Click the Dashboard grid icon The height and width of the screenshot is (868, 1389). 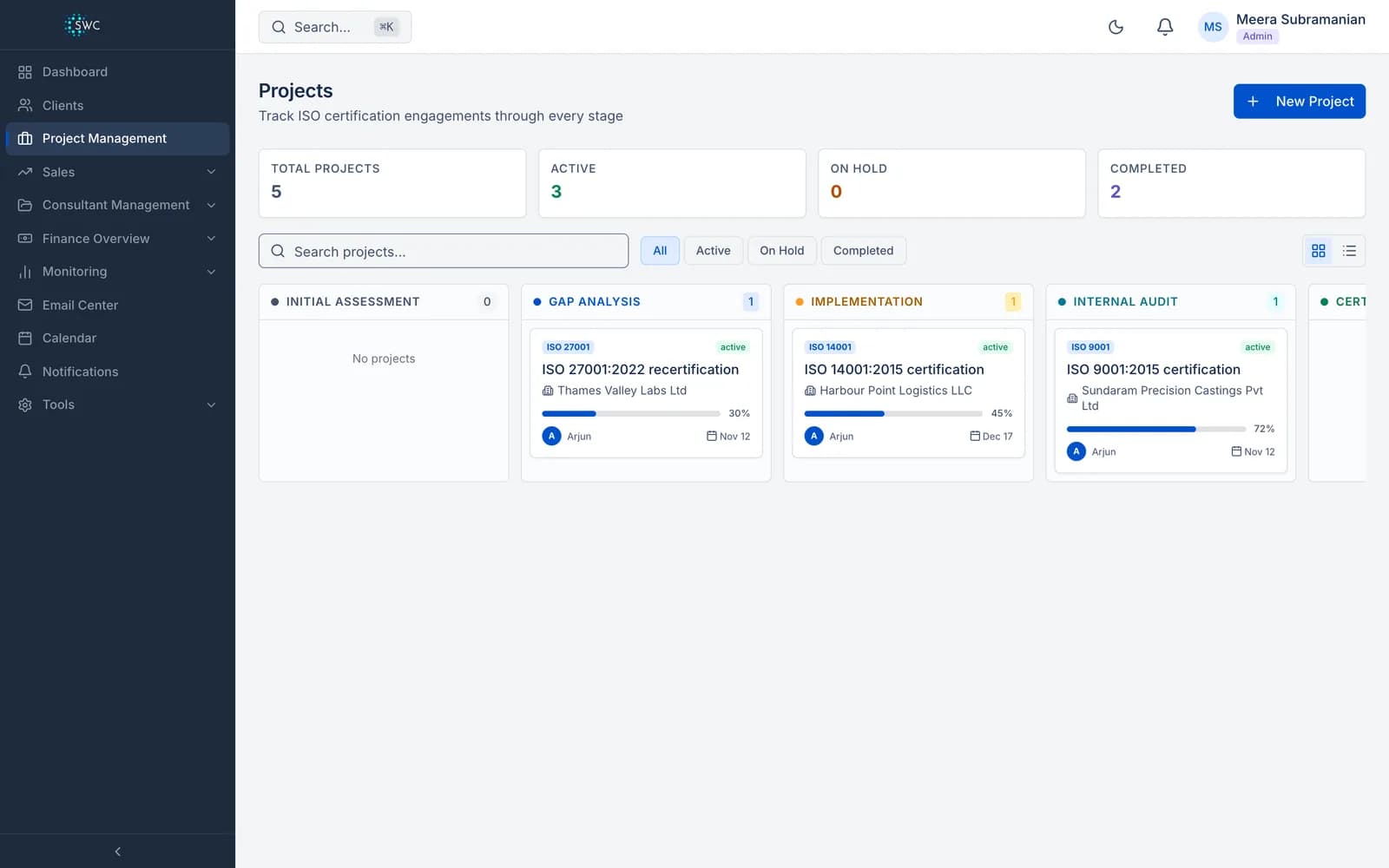[25, 72]
